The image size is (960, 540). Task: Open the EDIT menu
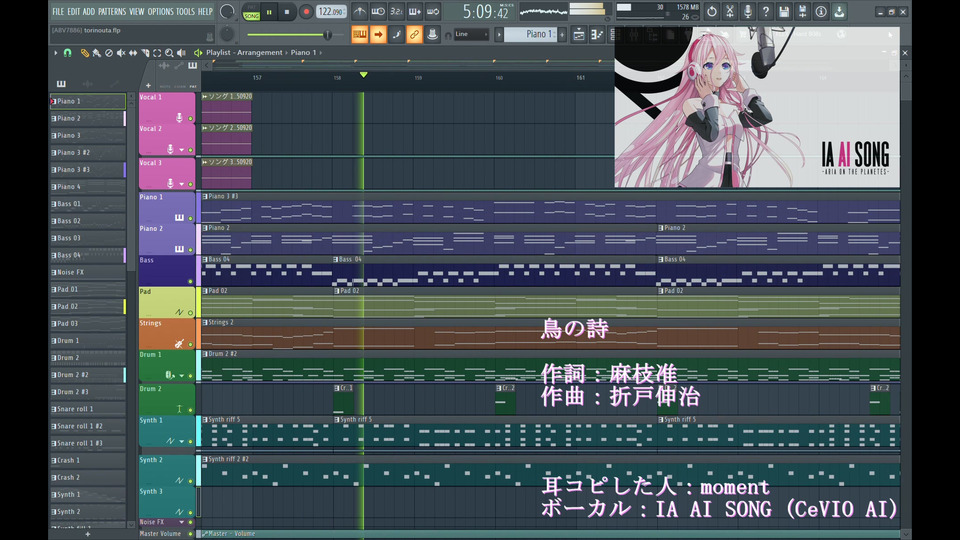point(73,12)
